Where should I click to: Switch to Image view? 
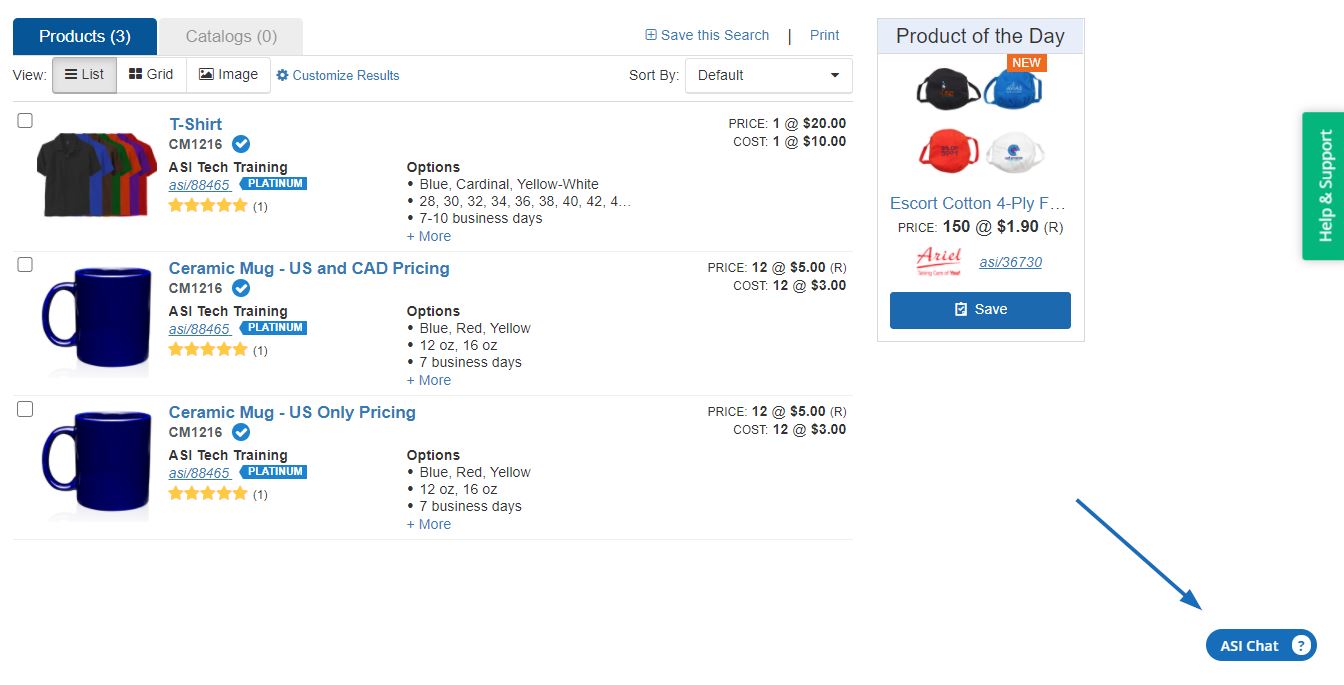click(228, 75)
